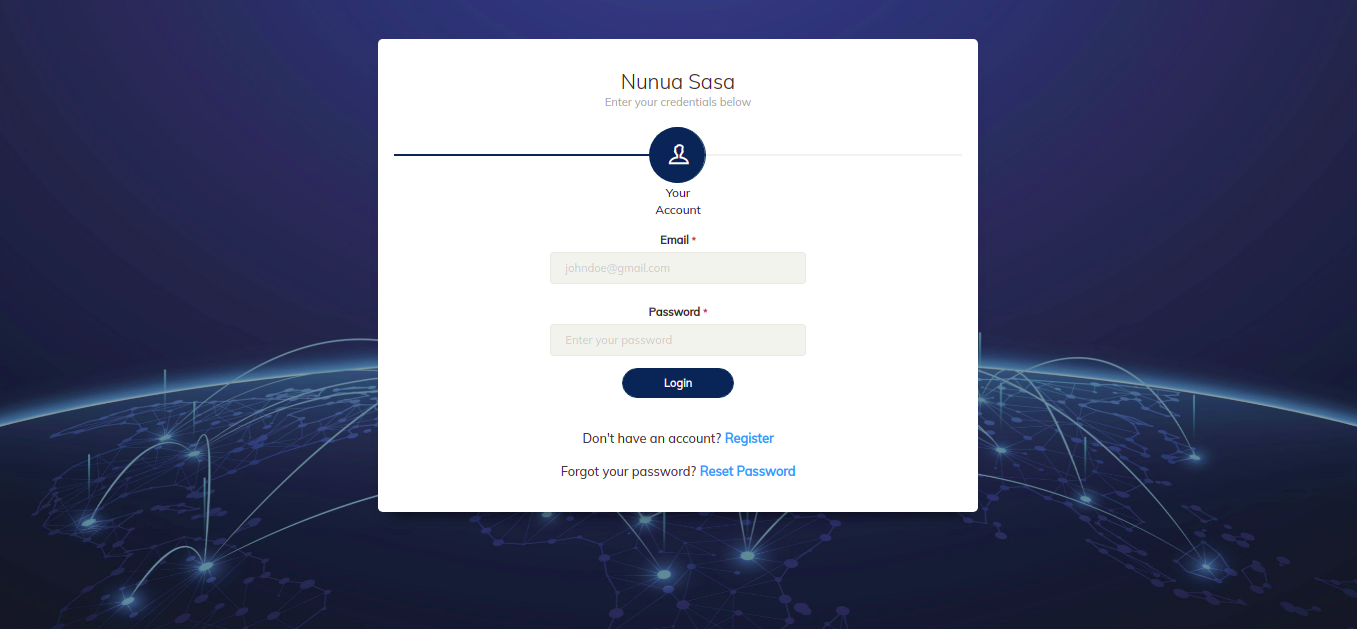Open the Register link
Viewport: 1357px width, 629px height.
pyautogui.click(x=749, y=438)
